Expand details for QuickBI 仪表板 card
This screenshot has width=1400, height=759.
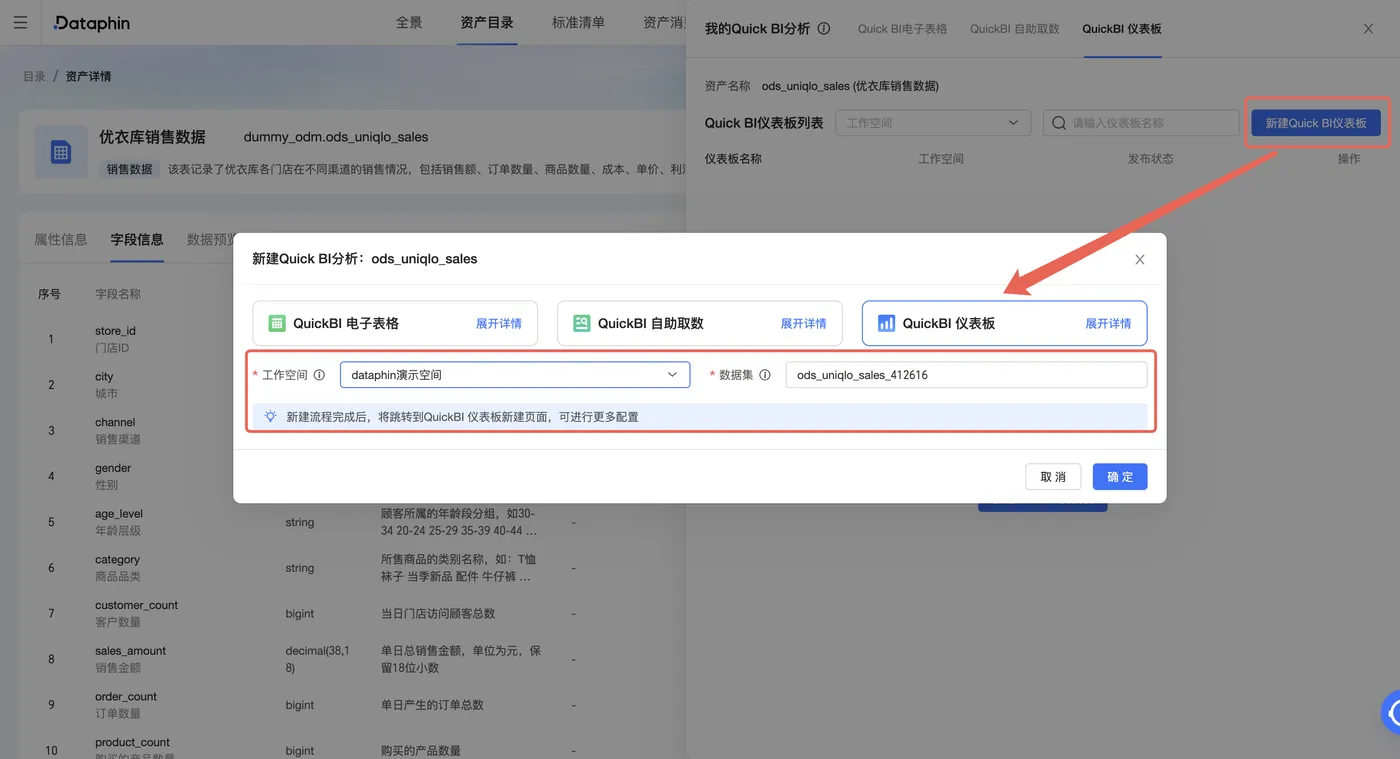[x=1109, y=323]
